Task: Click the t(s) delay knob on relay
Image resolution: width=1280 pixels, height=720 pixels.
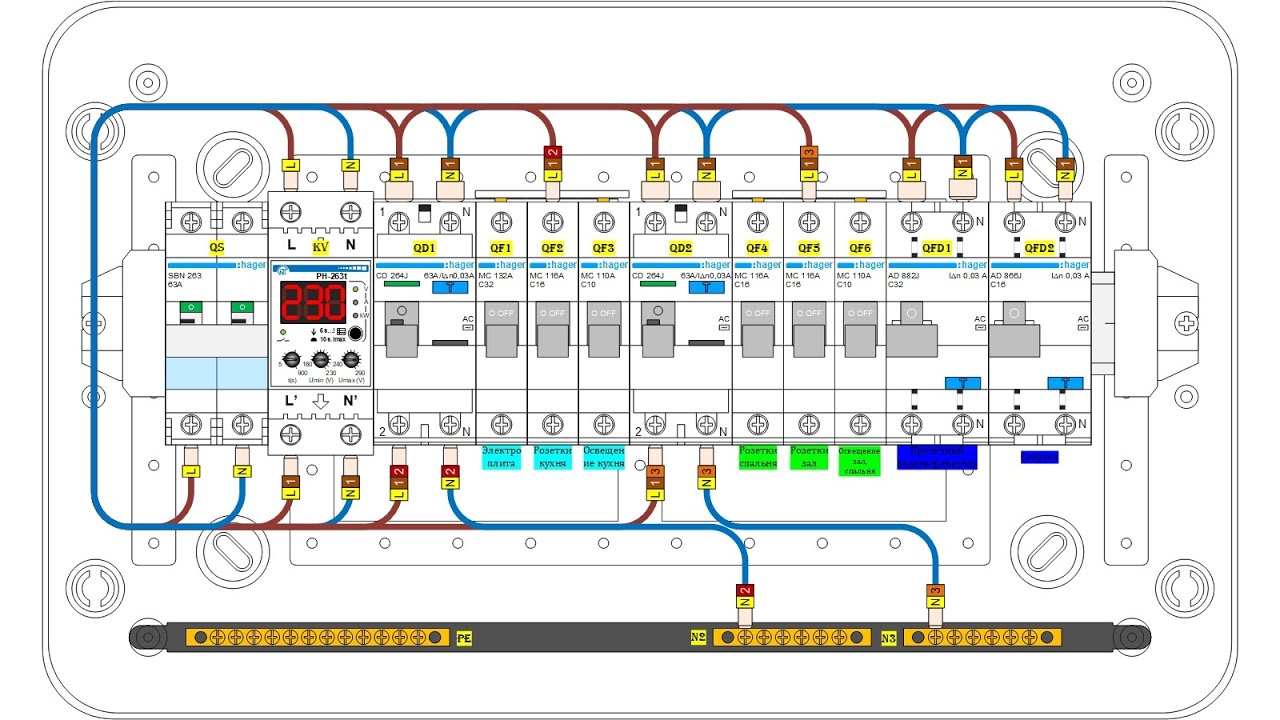Action: [x=291, y=360]
